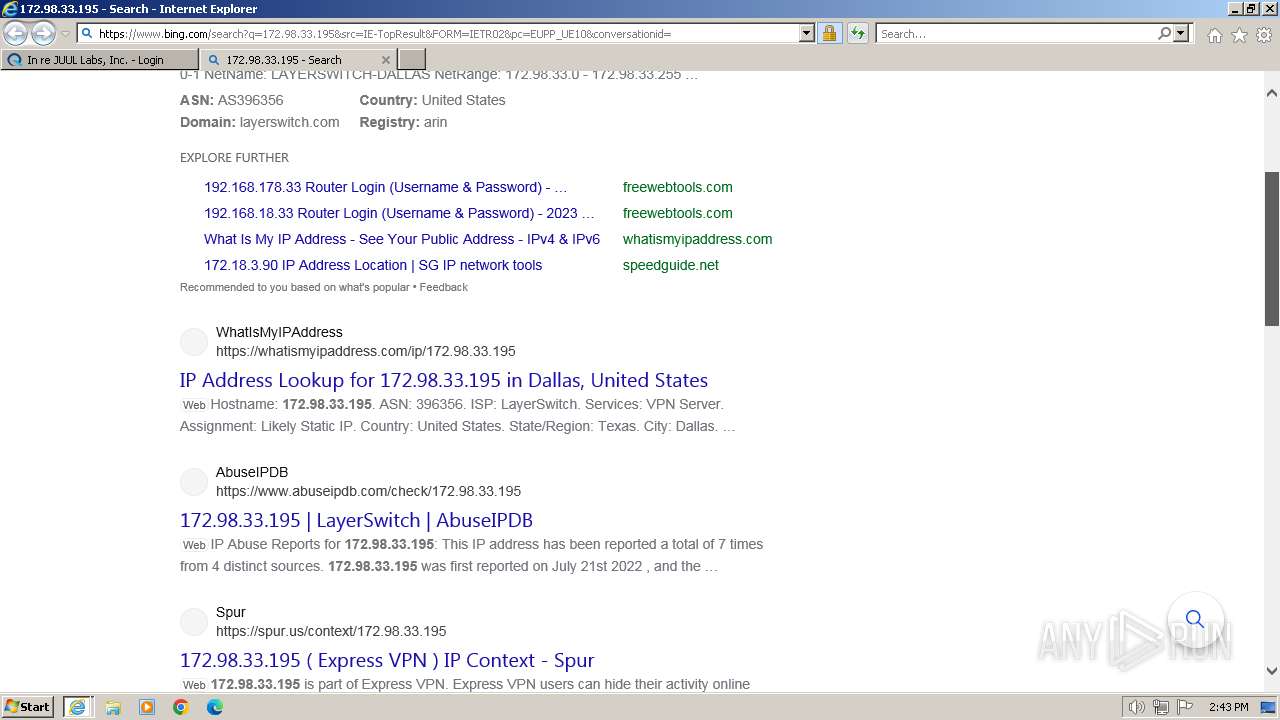Click the Spur site favicon

194,622
